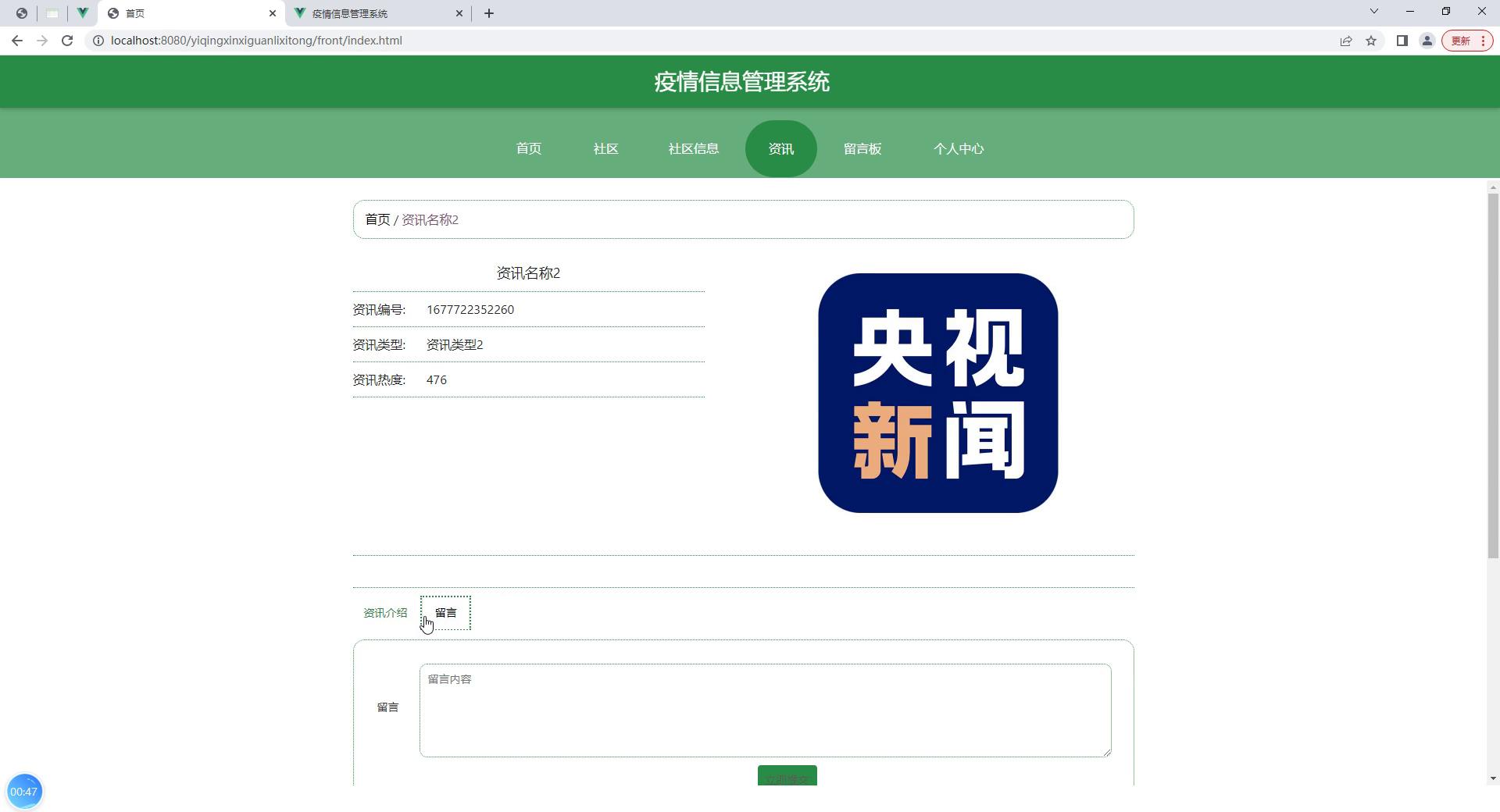
Task: Select the 资讯 navigation item
Action: click(781, 148)
